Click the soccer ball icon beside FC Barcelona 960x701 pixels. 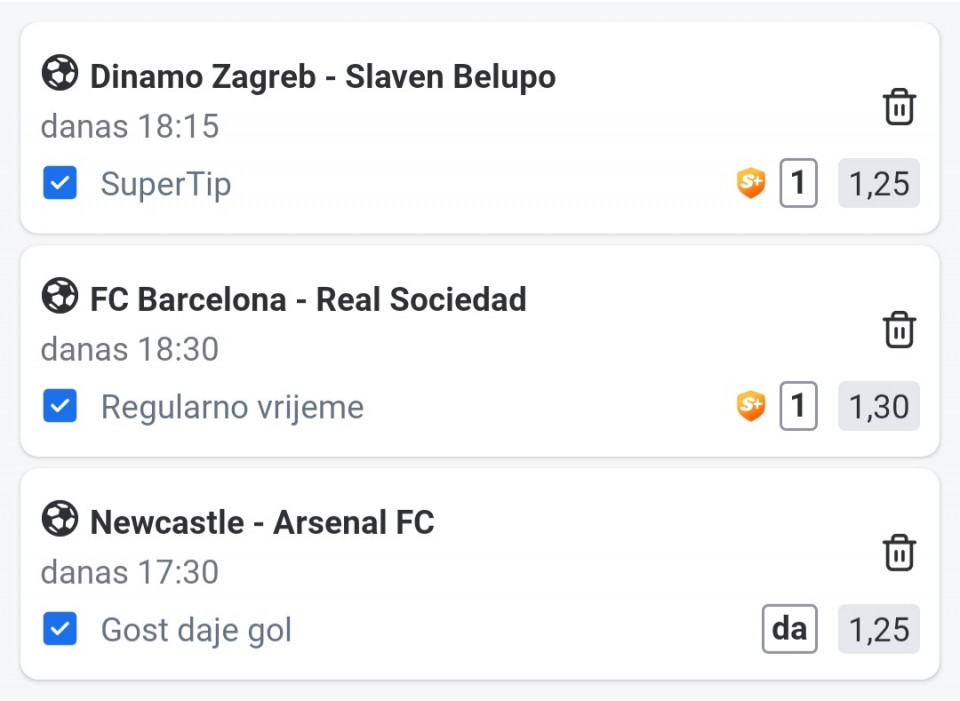[60, 296]
